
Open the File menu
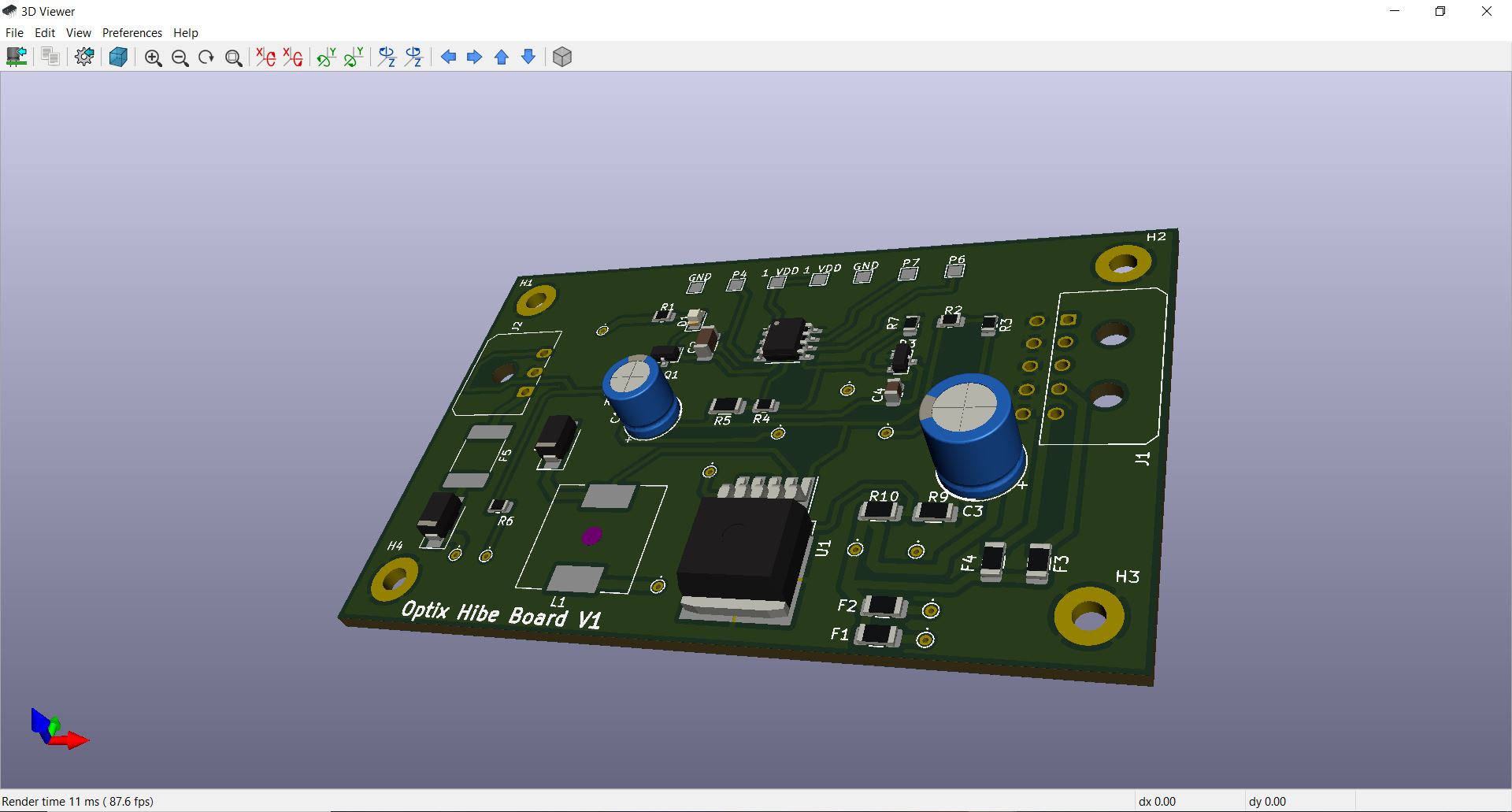coord(14,32)
